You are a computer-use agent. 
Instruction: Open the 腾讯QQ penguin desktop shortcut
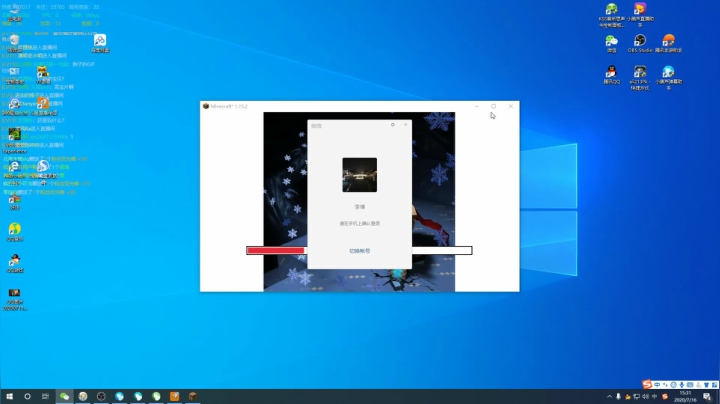pyautogui.click(x=611, y=75)
